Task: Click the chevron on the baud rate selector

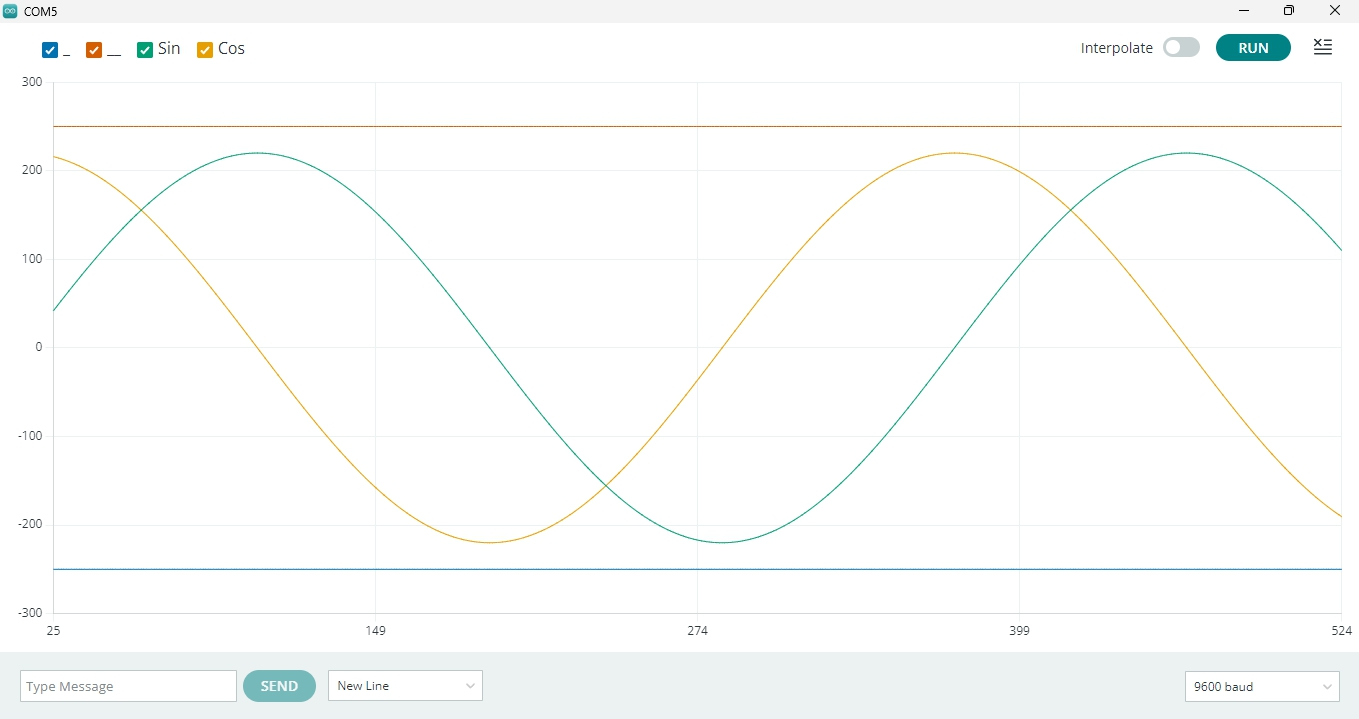Action: [1326, 687]
